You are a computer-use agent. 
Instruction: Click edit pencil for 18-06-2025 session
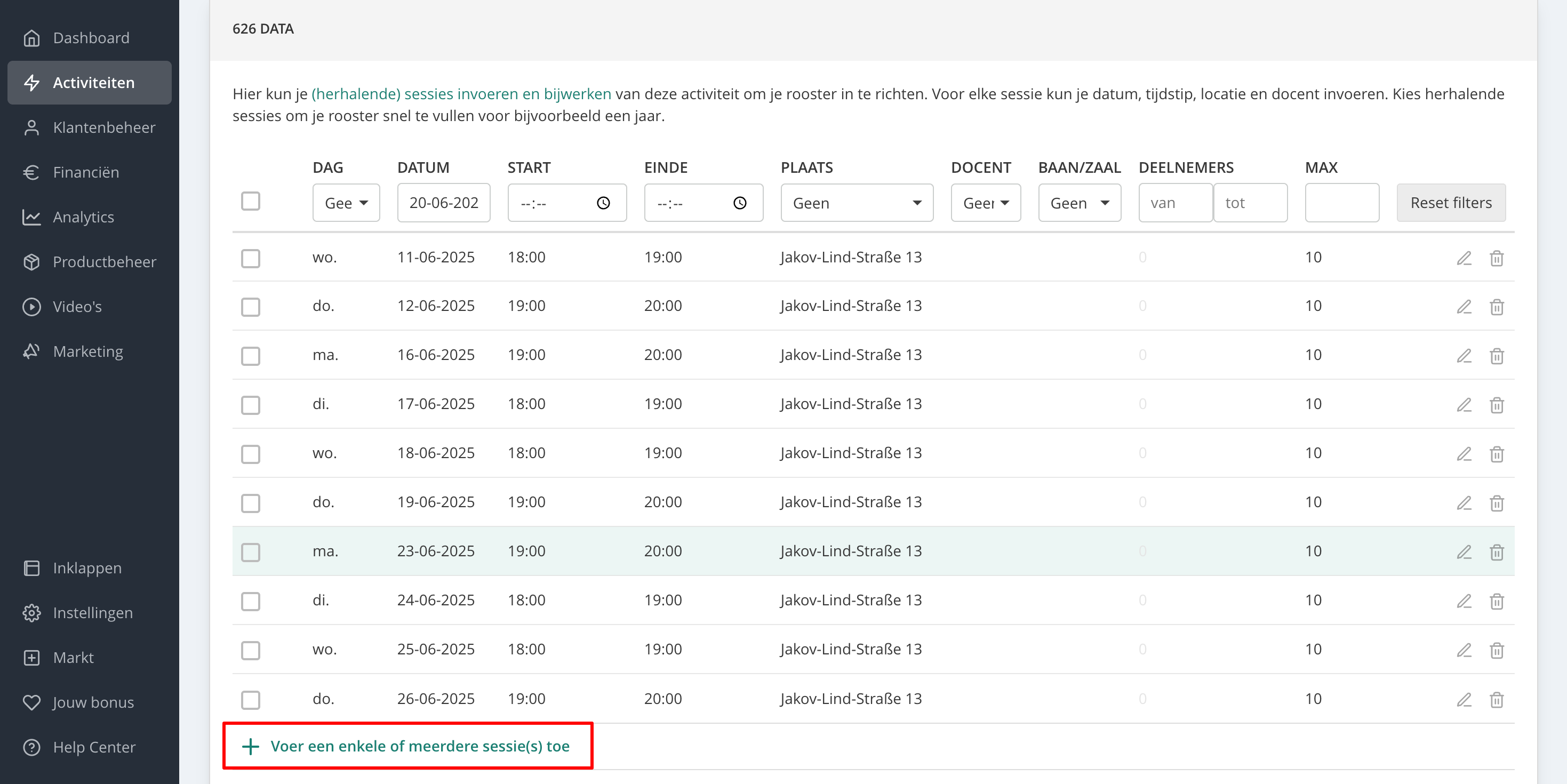coord(1464,454)
